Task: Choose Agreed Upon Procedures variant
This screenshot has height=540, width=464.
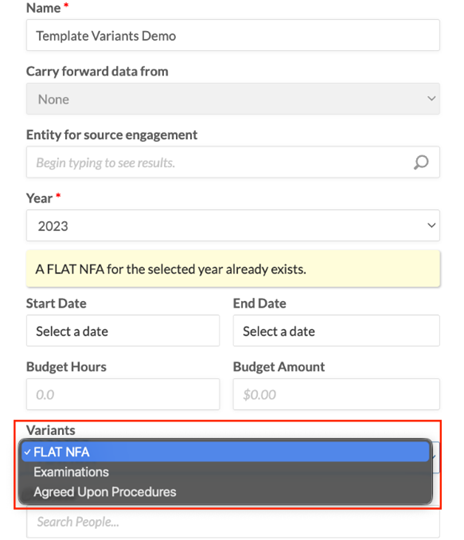Action: pos(226,492)
